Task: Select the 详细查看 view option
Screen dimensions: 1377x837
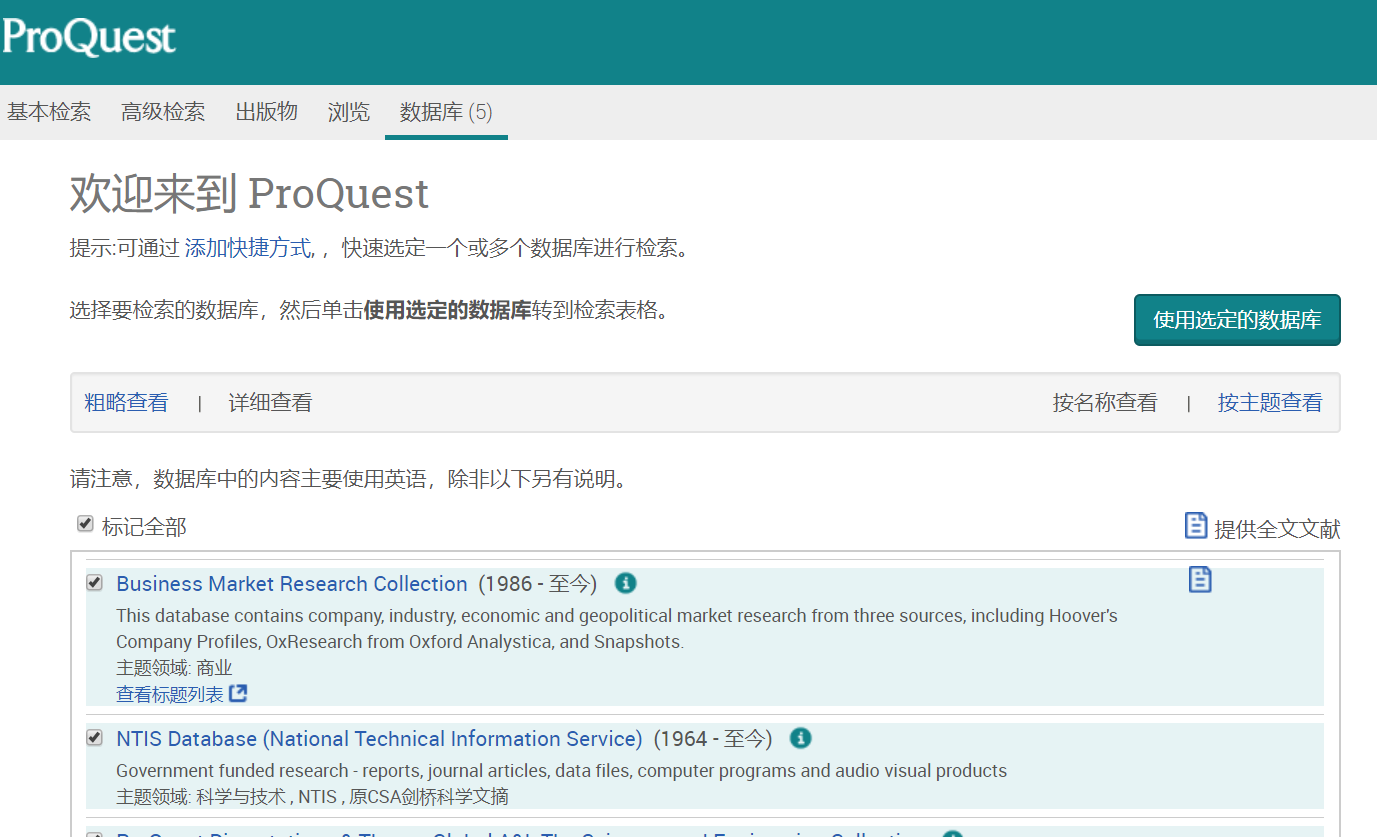Action: [x=271, y=403]
